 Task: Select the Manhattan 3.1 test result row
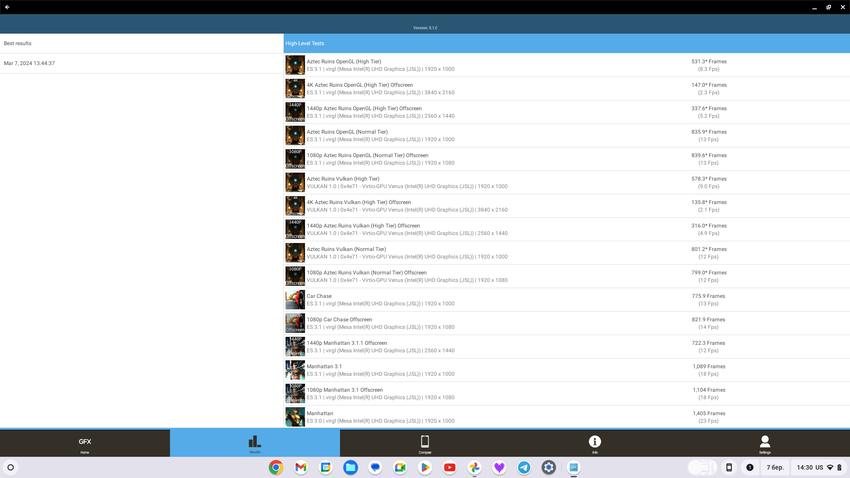[x=500, y=370]
